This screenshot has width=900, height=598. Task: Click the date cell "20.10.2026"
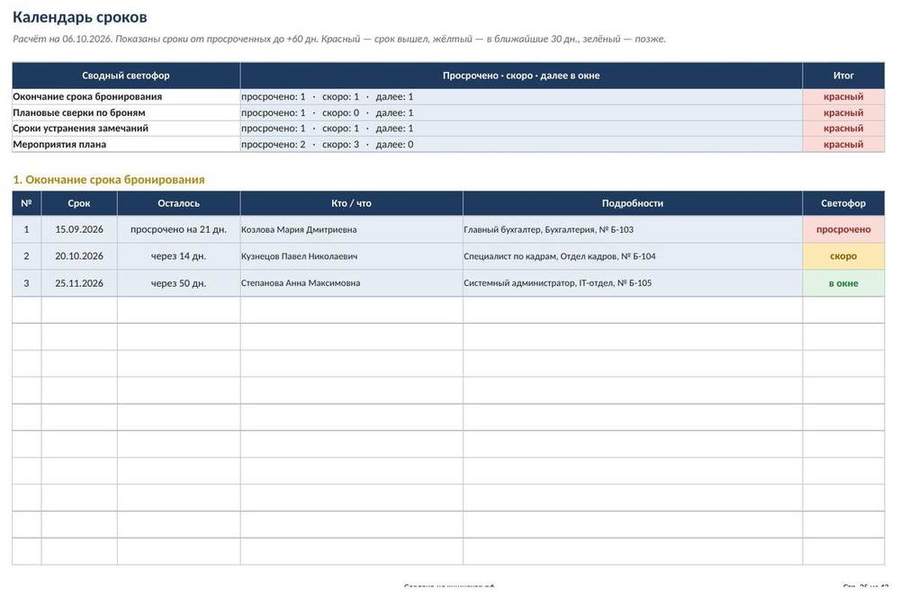[79, 256]
